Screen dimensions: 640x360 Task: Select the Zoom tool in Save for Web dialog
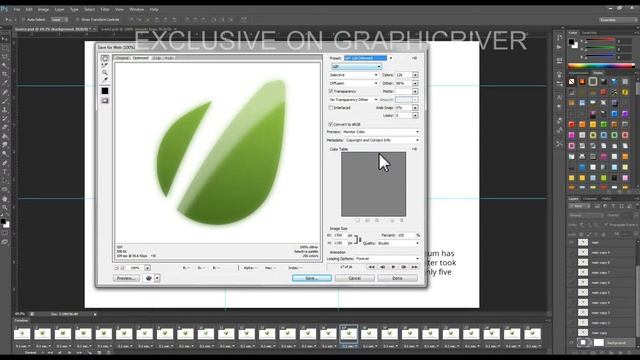point(105,72)
